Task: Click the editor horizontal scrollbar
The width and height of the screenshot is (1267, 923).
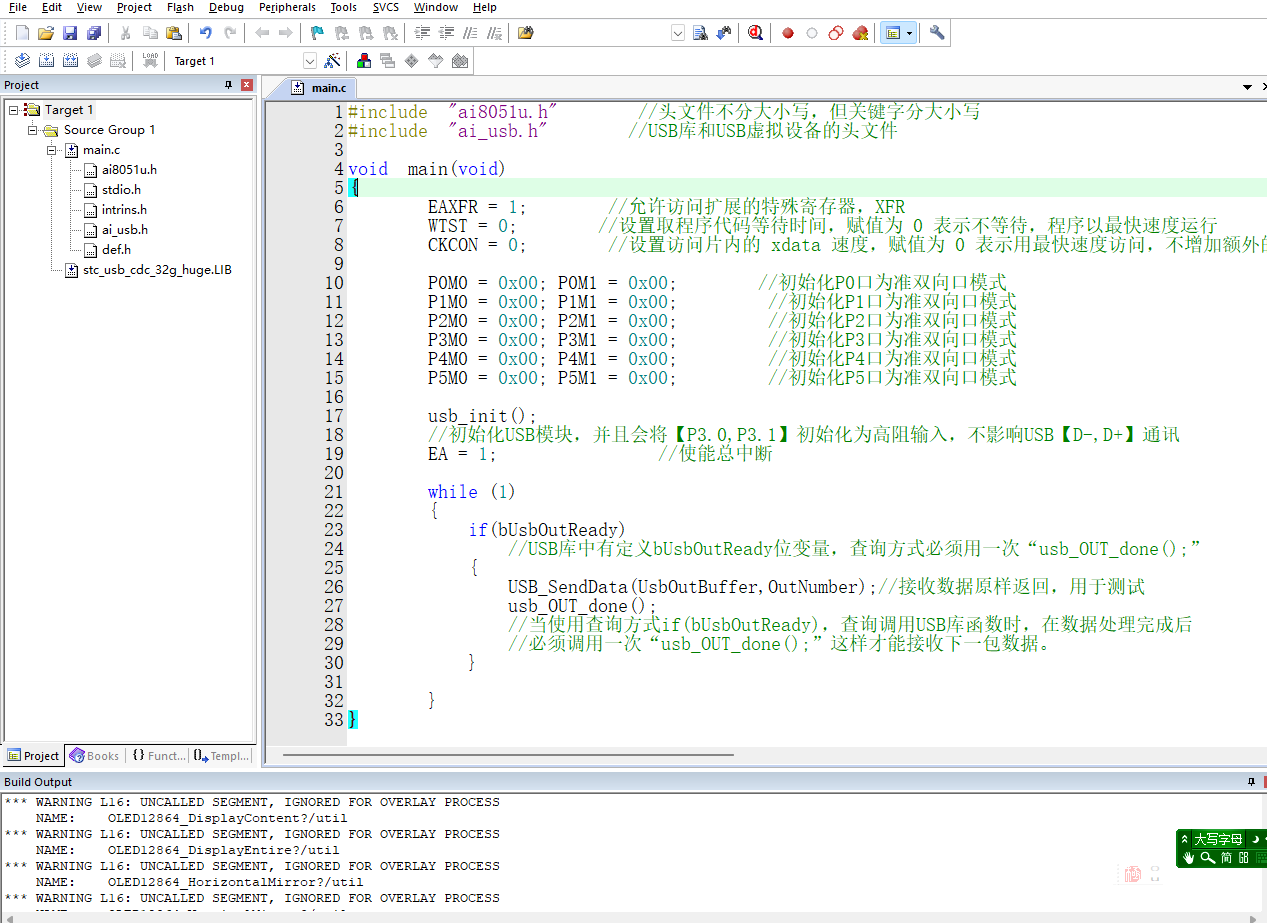Action: coord(508,755)
